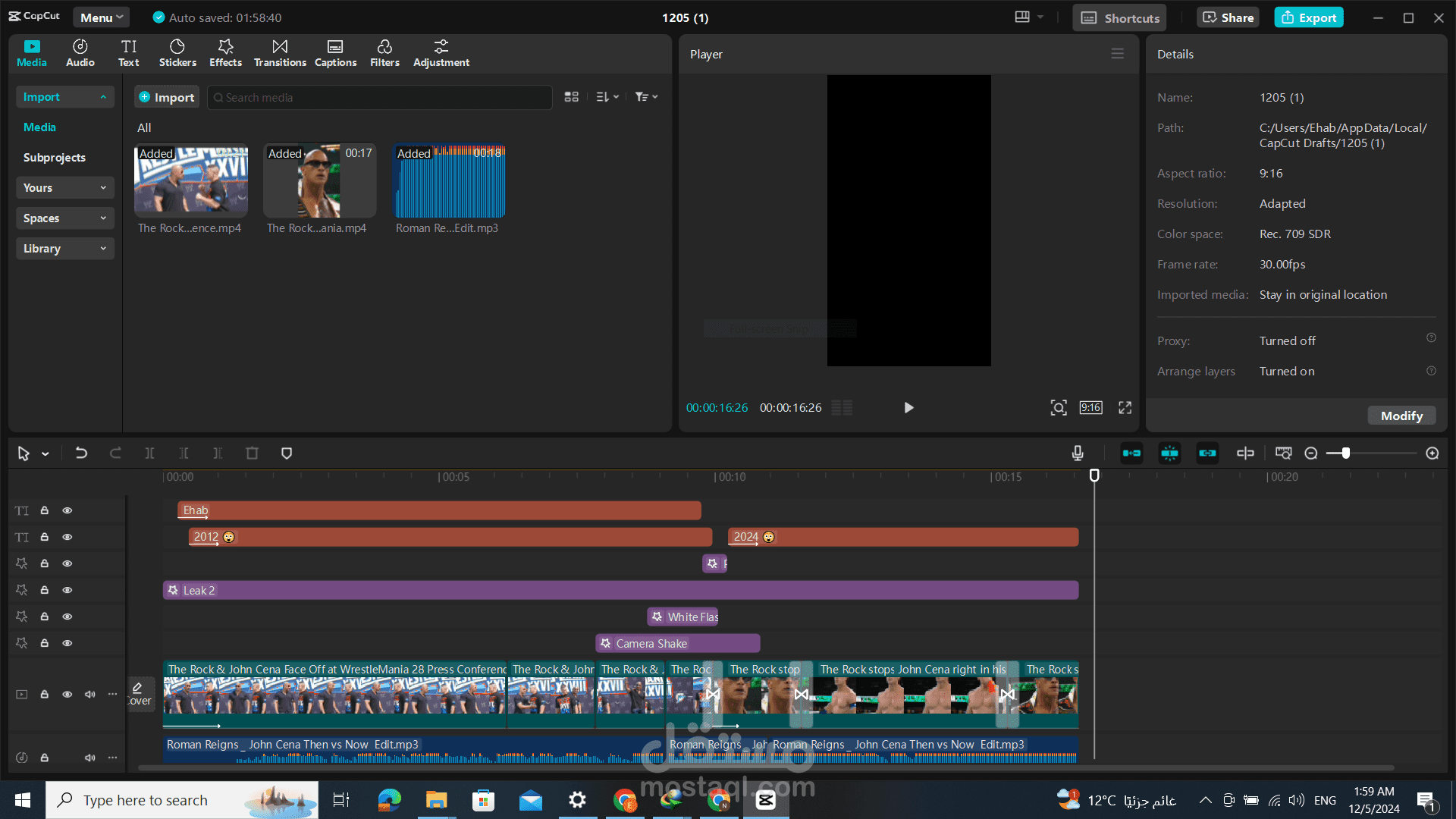
Task: Click the full screen player icon
Action: click(1125, 407)
